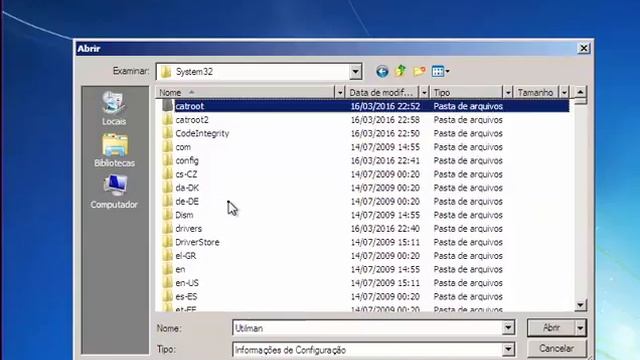
Task: Select the Dism folder icon
Action: click(167, 215)
